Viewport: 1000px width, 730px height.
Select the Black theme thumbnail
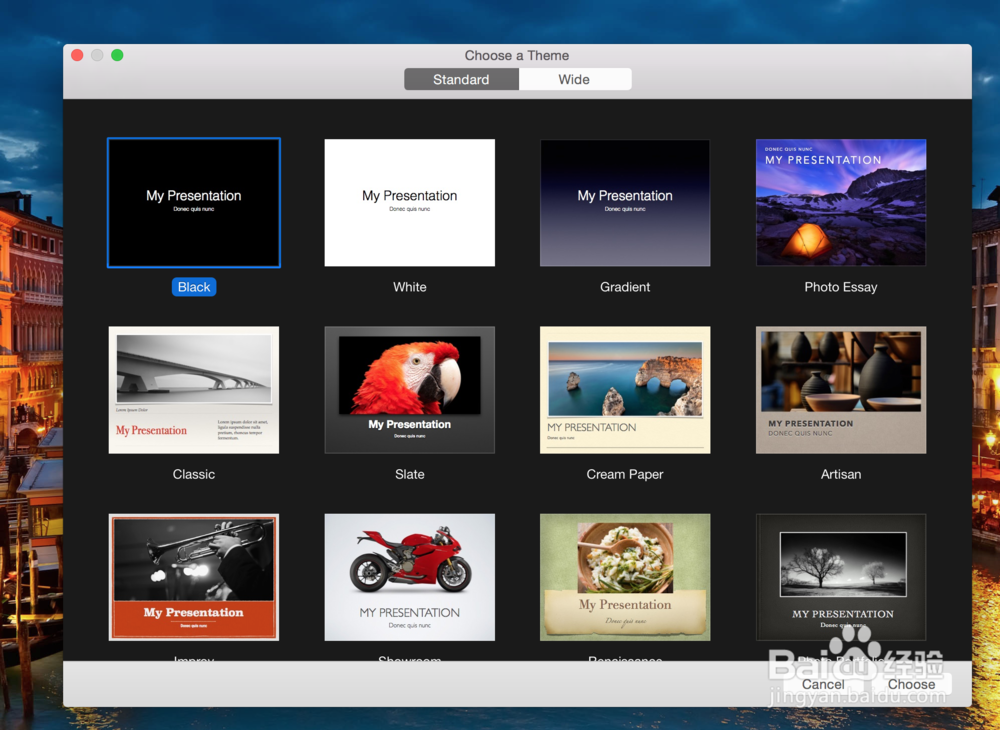pos(194,203)
